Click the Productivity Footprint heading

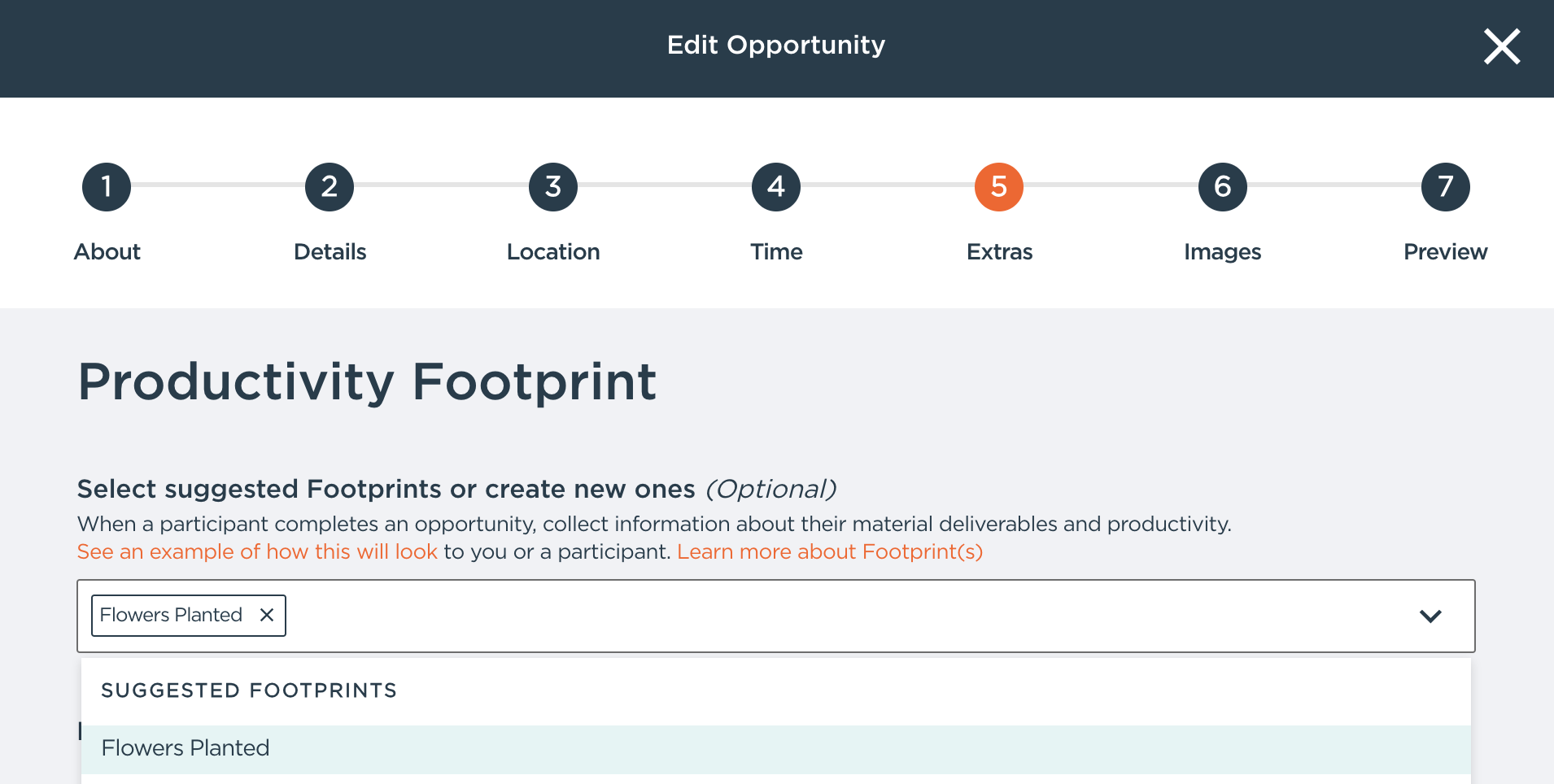point(367,382)
